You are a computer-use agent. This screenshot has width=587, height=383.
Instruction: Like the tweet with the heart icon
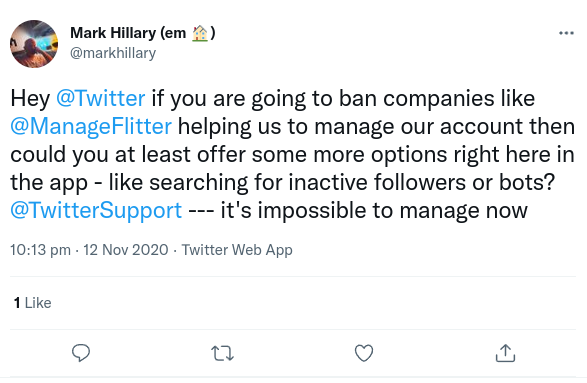tap(364, 353)
